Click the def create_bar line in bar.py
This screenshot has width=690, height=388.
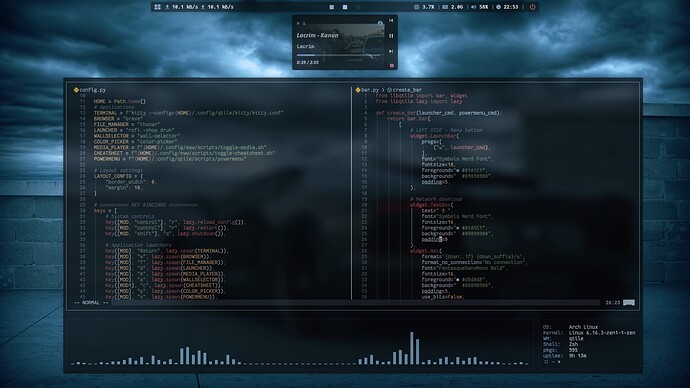[x=438, y=113]
